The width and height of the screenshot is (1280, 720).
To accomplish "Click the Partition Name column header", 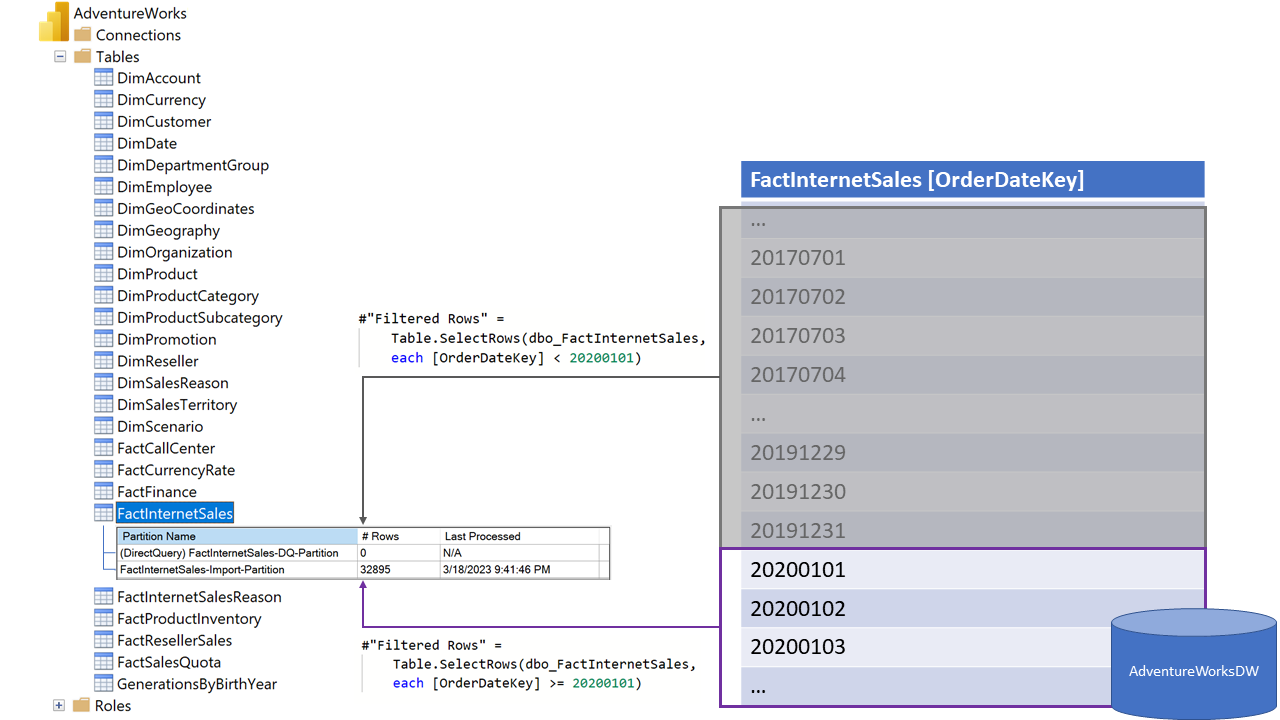I will point(237,536).
